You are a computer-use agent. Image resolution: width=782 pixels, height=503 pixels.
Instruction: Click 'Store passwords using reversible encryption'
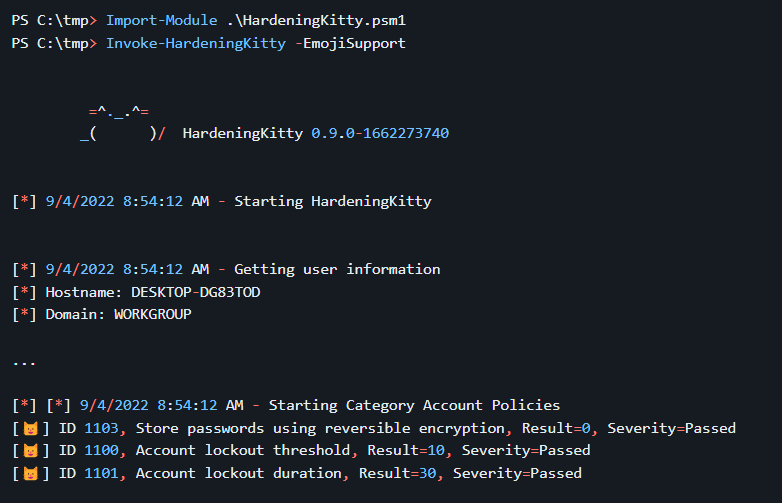pos(320,428)
